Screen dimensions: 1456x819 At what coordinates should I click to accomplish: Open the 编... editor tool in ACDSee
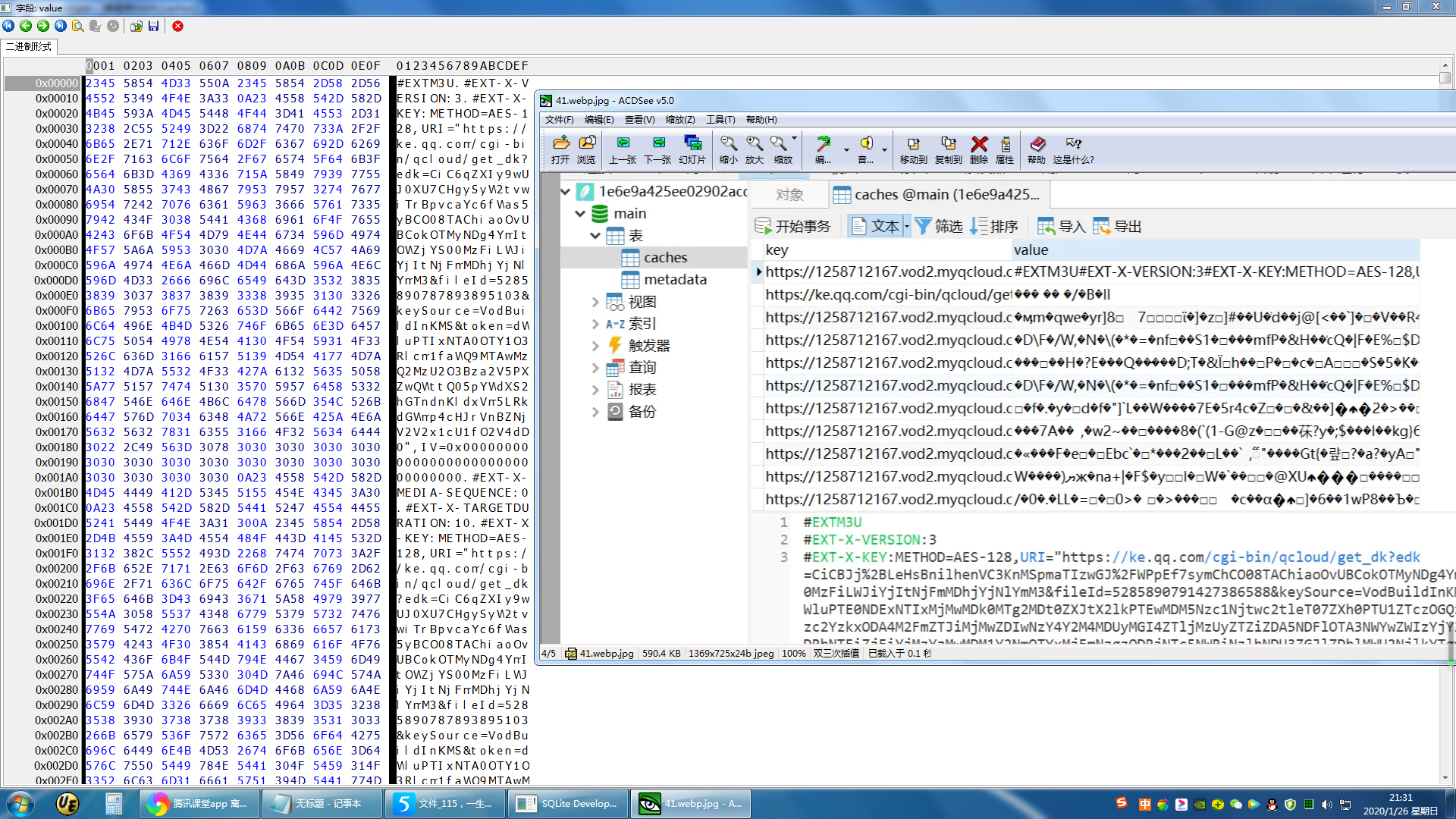click(823, 149)
